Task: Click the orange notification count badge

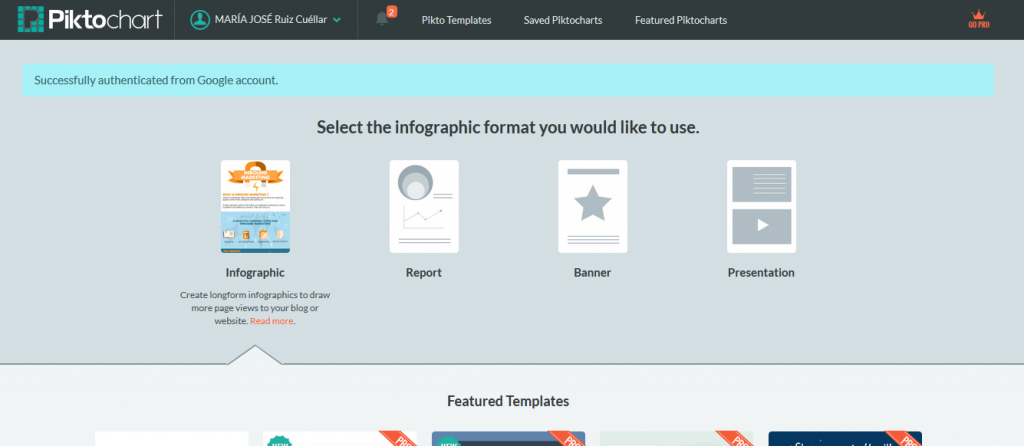Action: pos(391,11)
